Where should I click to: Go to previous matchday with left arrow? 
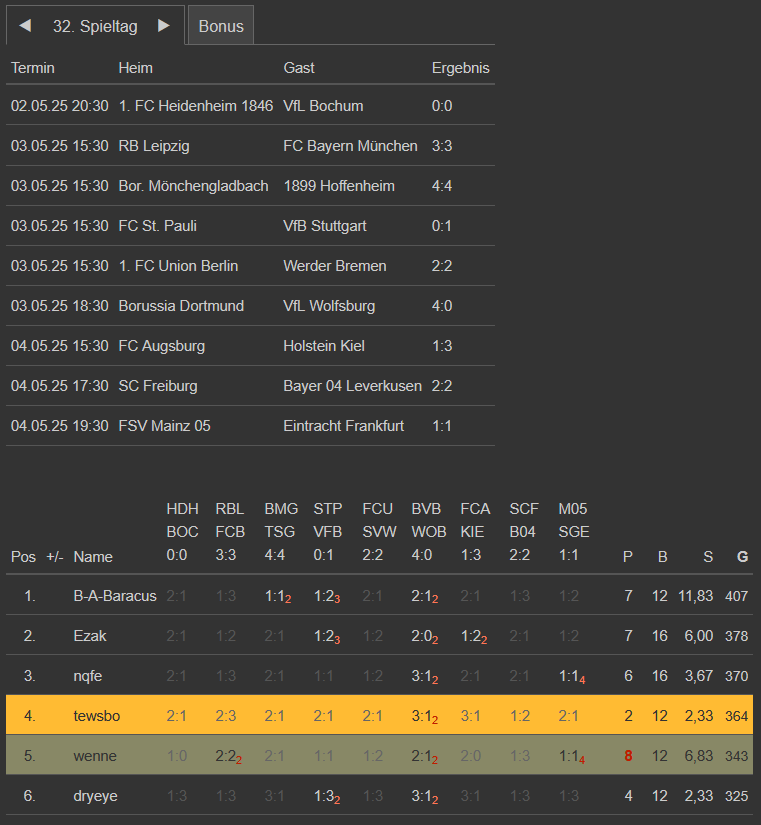tap(25, 26)
